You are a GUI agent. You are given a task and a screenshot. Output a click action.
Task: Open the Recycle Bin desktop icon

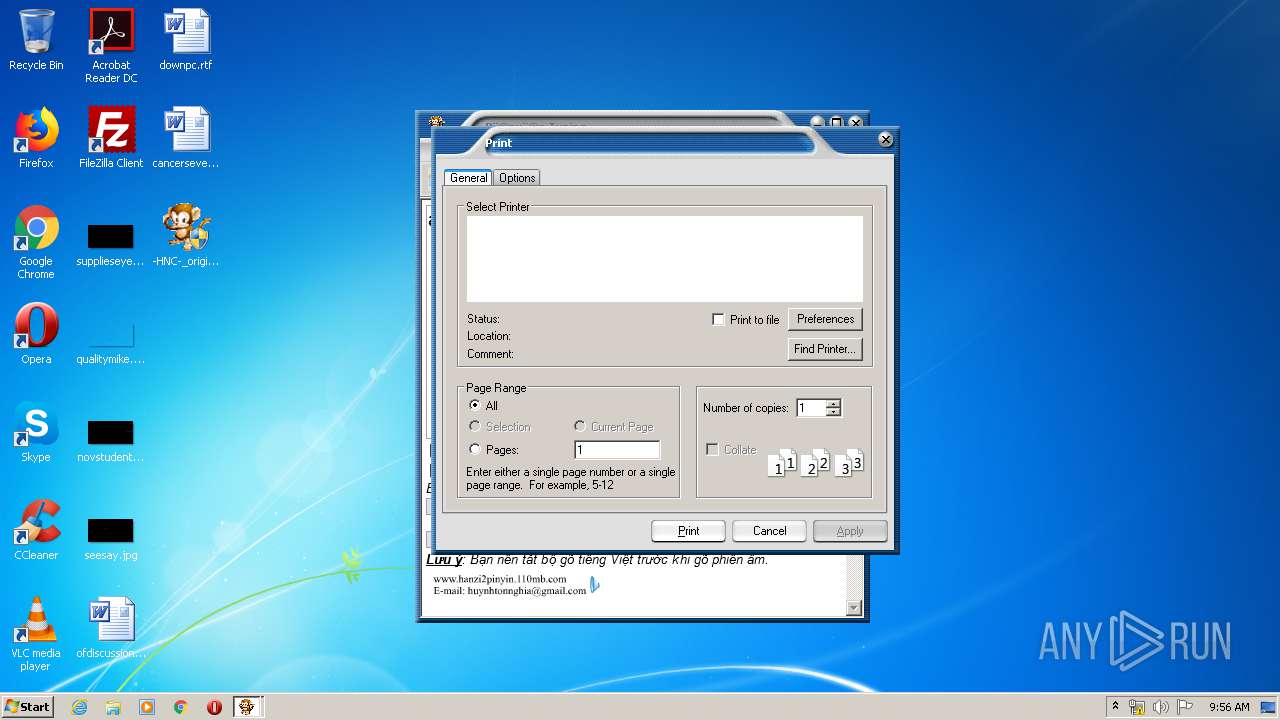click(x=36, y=40)
